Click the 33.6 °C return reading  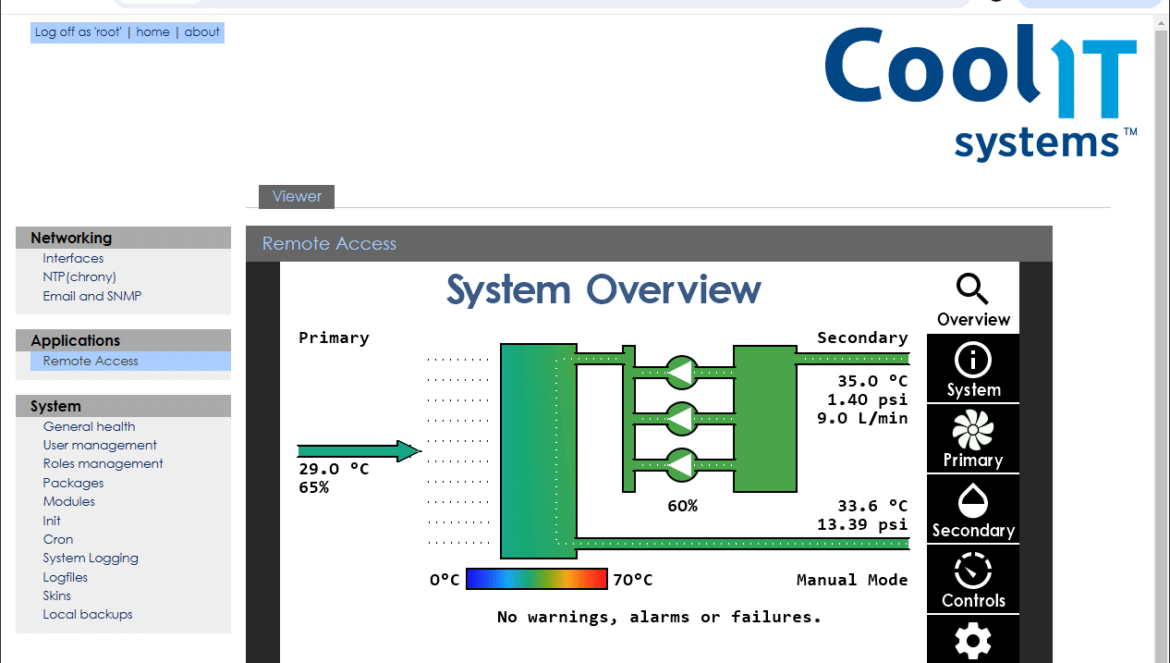(872, 506)
